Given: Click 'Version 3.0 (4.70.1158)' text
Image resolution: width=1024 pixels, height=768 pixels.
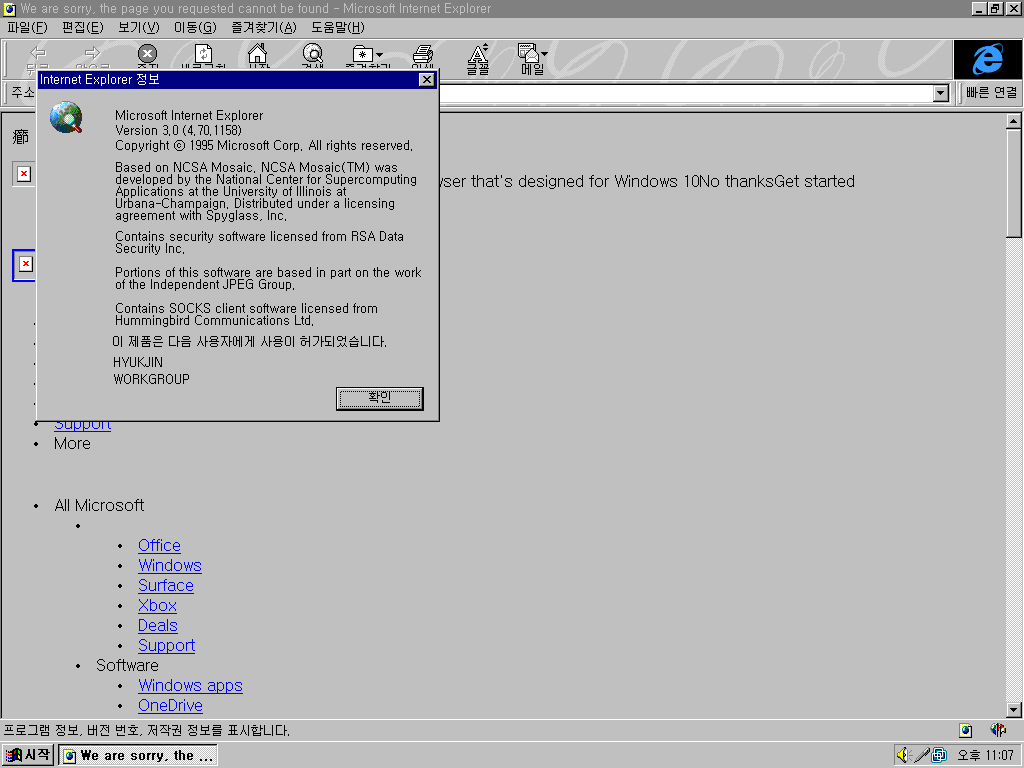Looking at the screenshot, I should click(x=178, y=131).
